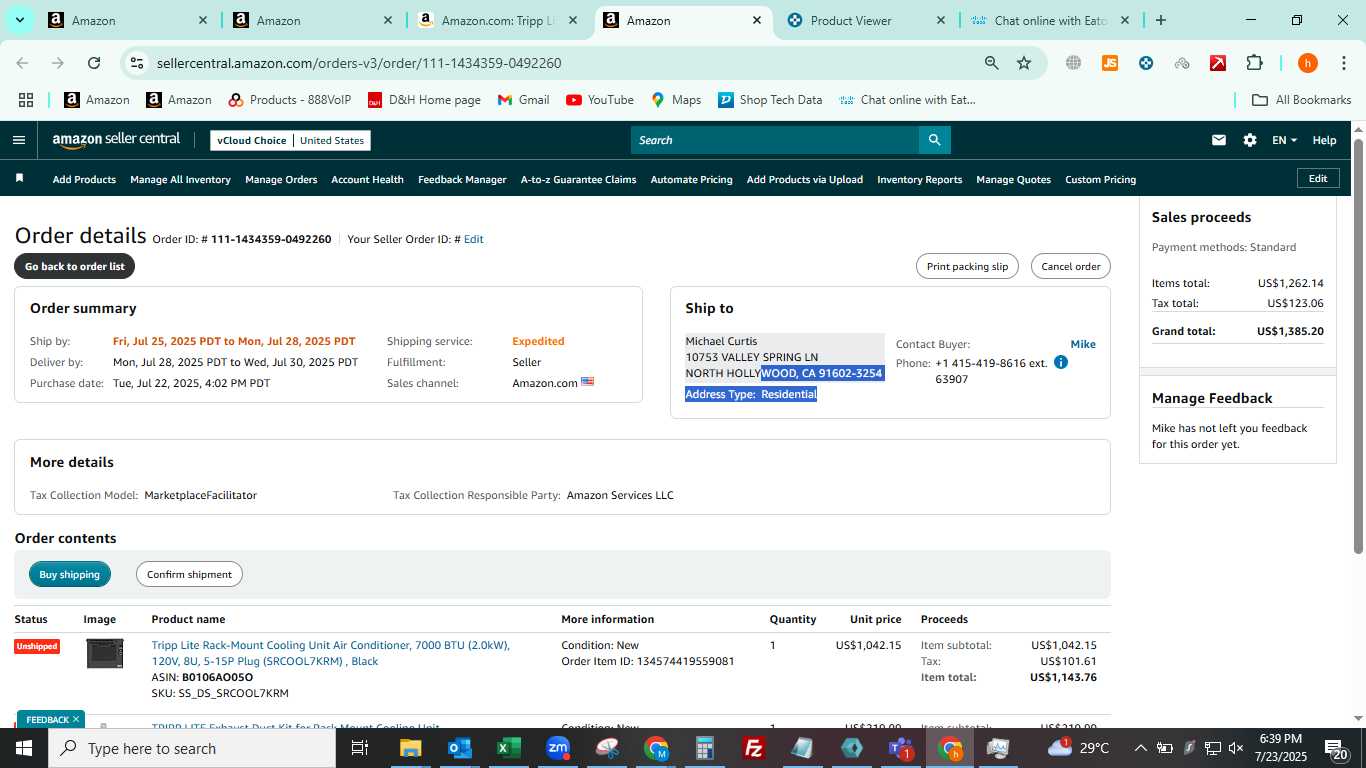Click Print packing slip button
Screen dimensions: 1366x768
[x=967, y=266]
